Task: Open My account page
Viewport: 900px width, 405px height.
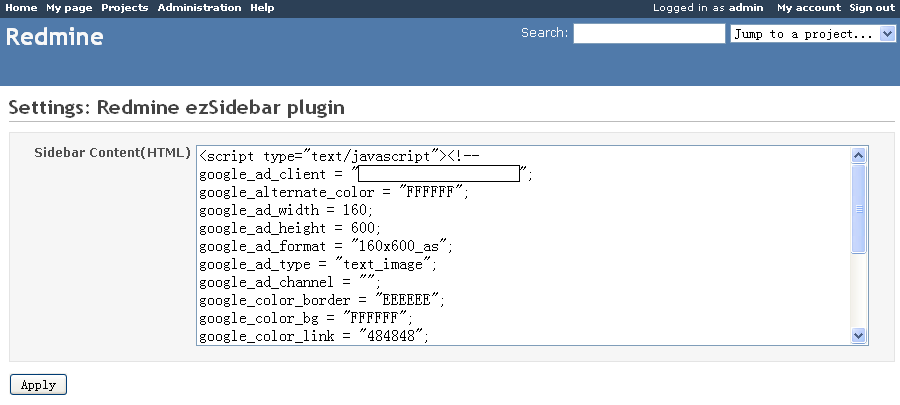Action: point(808,8)
